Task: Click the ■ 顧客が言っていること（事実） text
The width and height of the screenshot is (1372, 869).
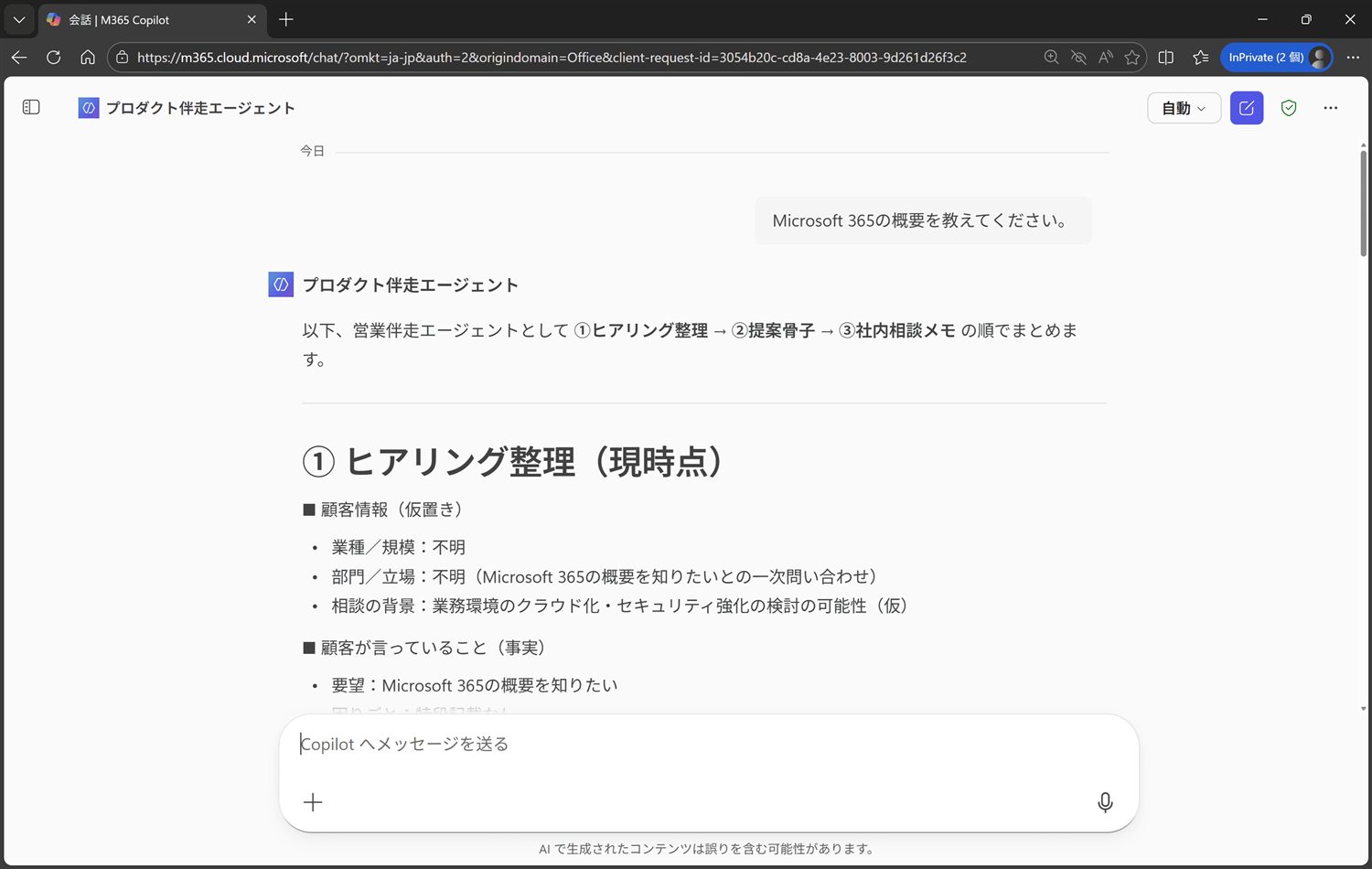Action: point(423,648)
